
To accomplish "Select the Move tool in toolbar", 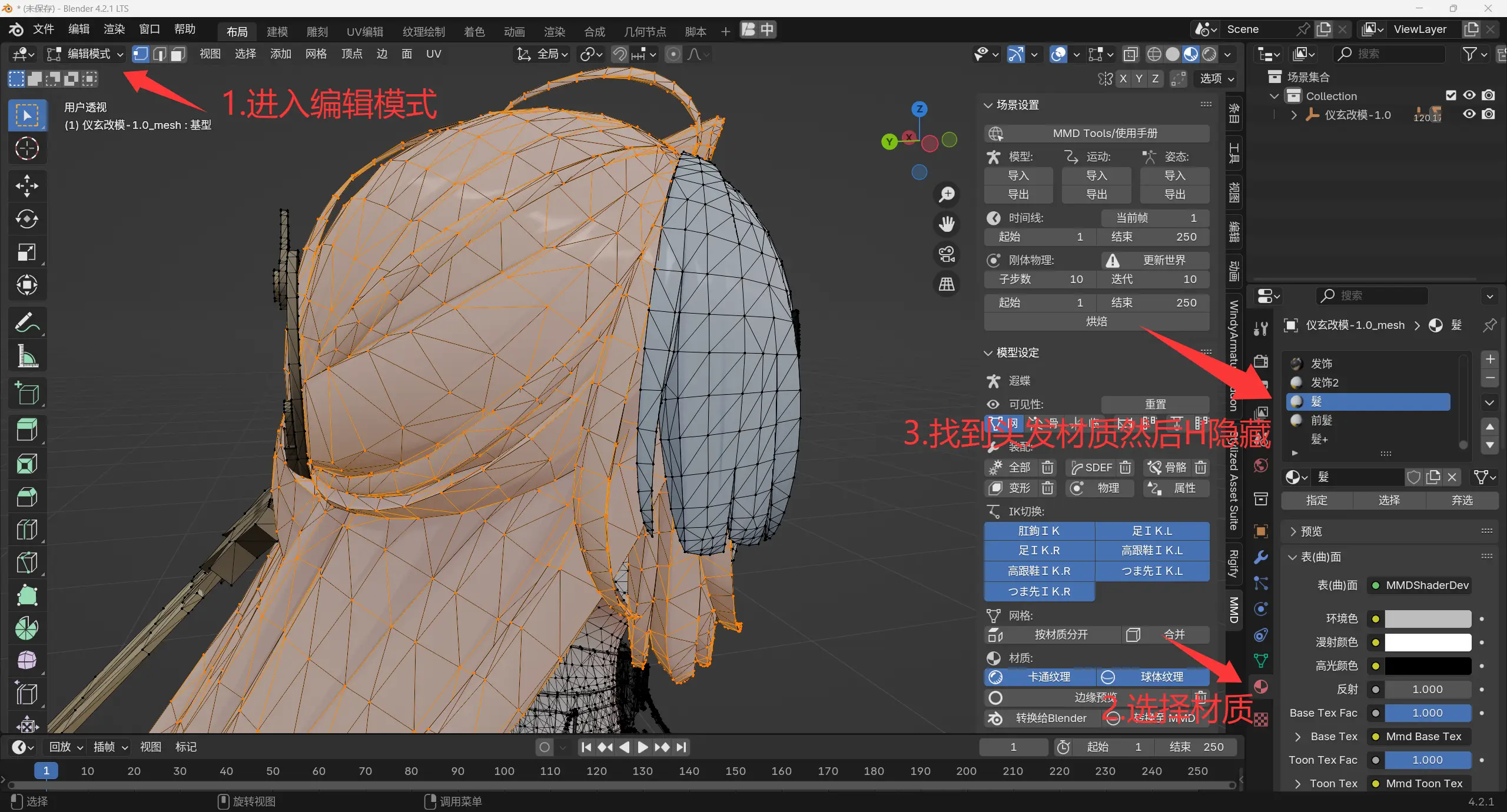I will click(x=26, y=186).
